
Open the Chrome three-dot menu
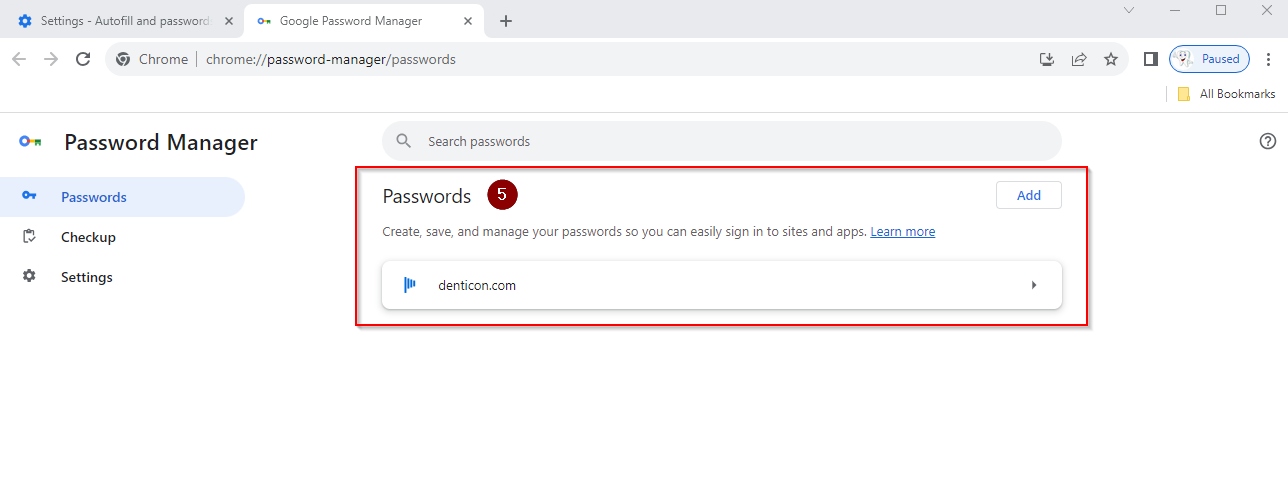(1269, 59)
